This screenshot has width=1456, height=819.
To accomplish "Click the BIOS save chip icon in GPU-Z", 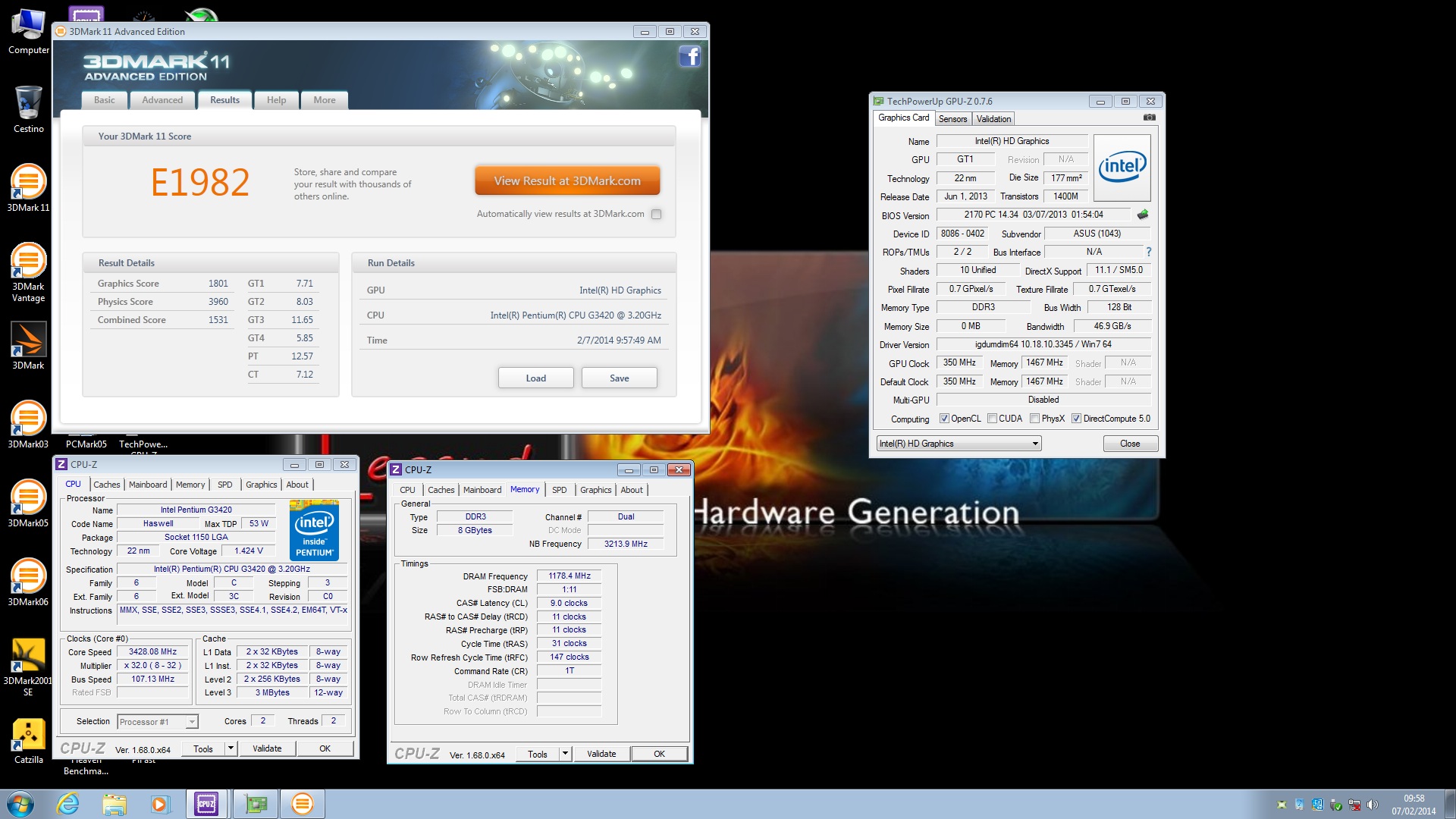I will click(x=1143, y=215).
